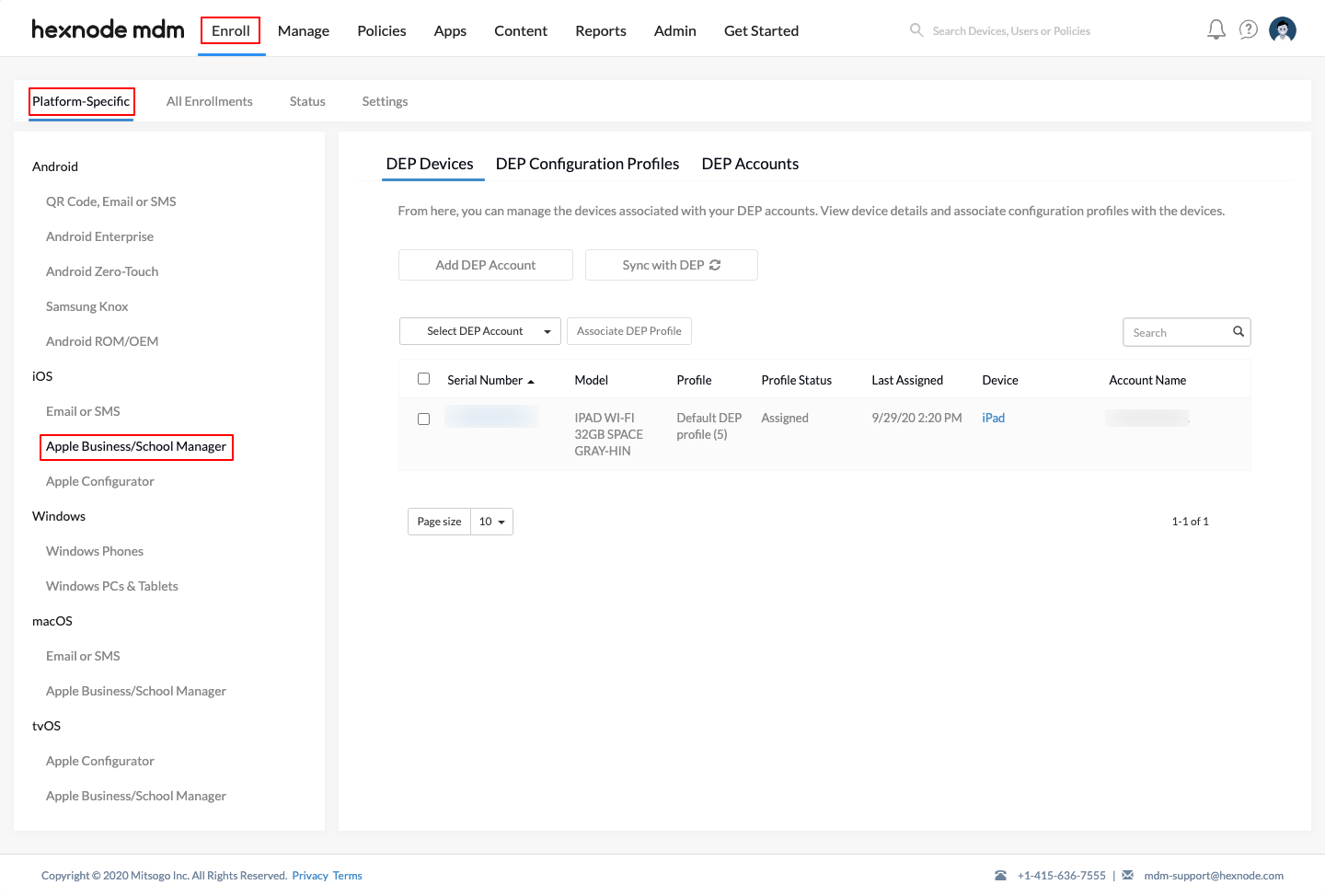The width and height of the screenshot is (1325, 896).
Task: Select macOS Apple Business/School Manager
Action: tap(136, 691)
